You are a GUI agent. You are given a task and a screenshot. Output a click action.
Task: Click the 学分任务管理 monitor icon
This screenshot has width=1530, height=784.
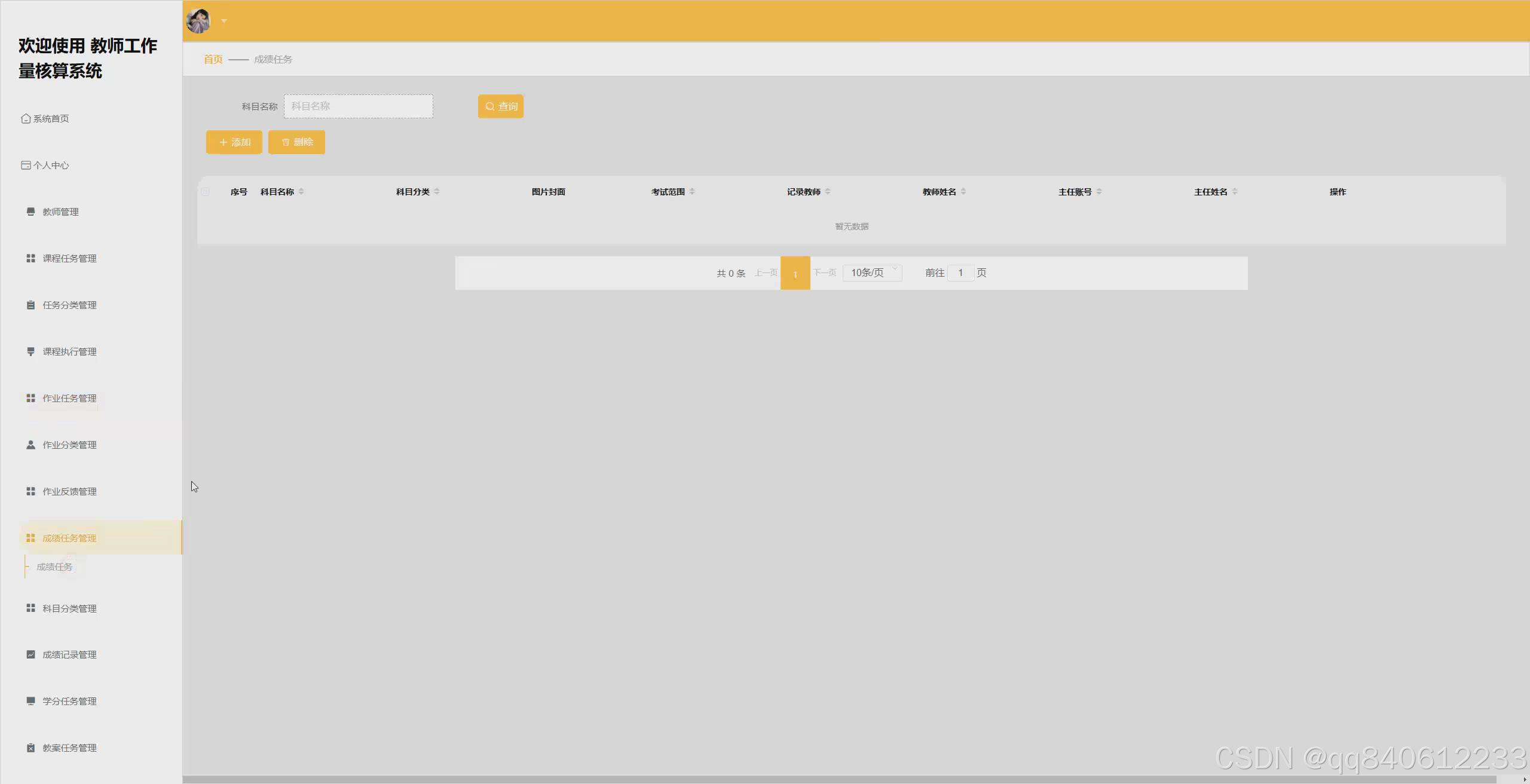click(30, 701)
